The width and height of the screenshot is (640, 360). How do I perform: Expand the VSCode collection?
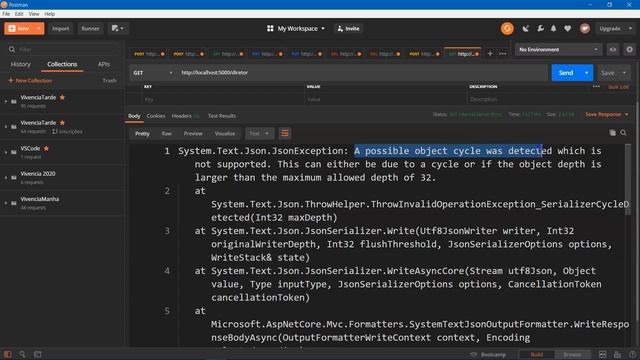pos(6,152)
